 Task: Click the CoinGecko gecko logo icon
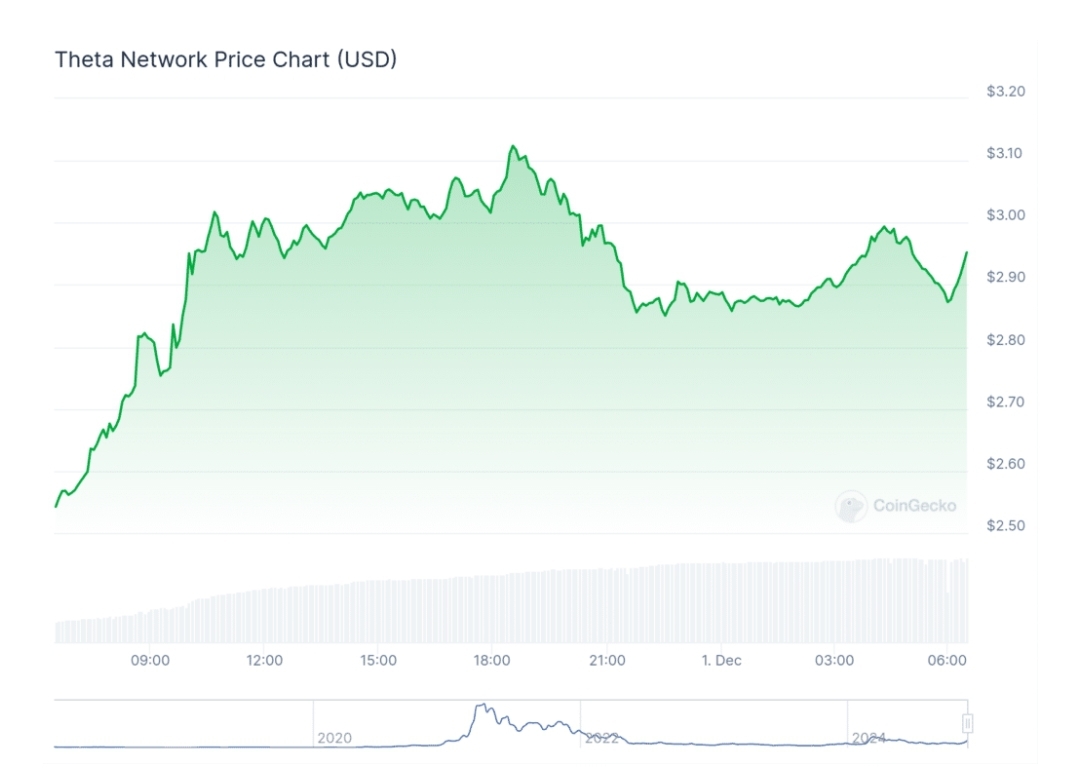coord(851,506)
